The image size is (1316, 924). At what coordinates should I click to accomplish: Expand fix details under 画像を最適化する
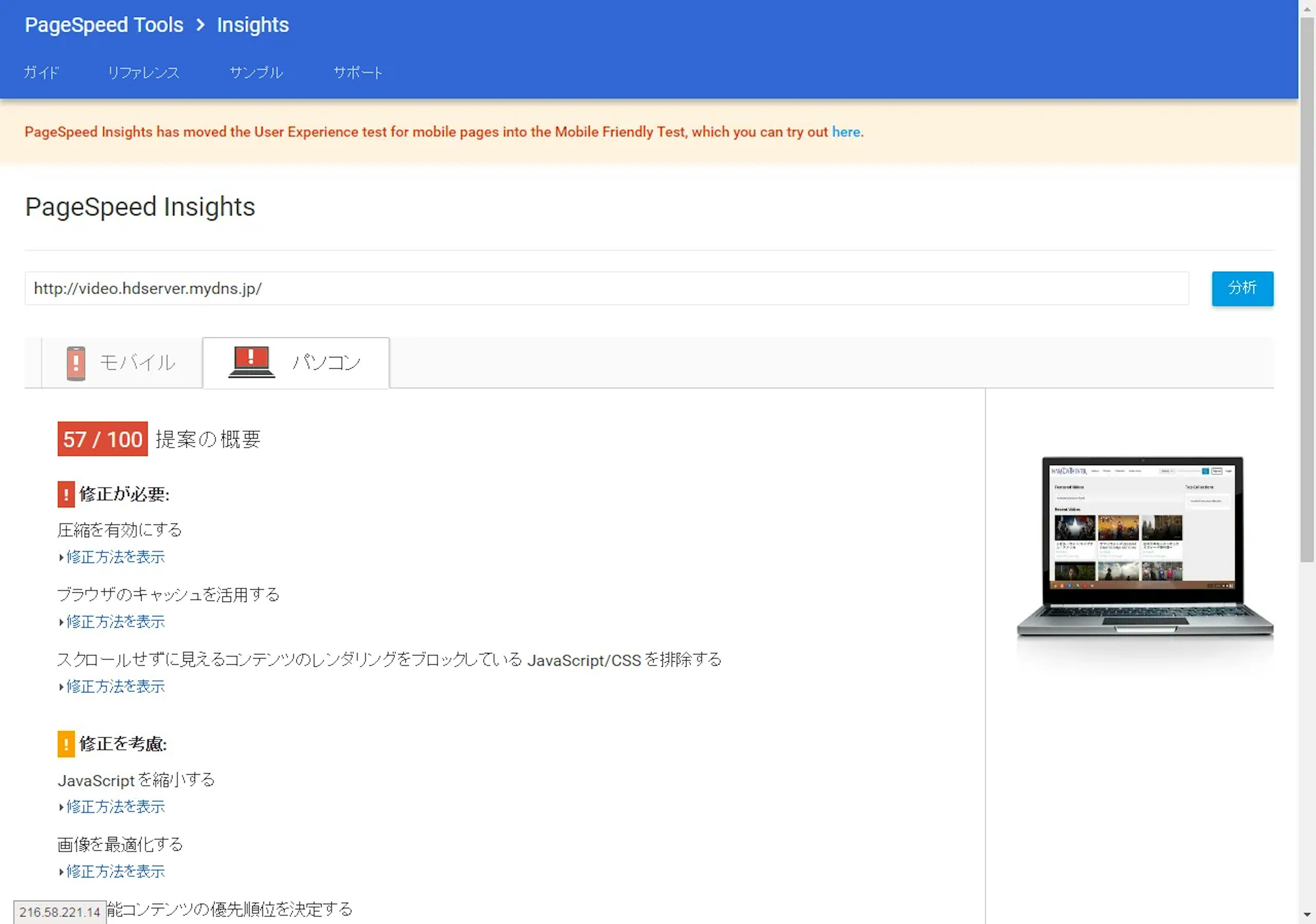(x=115, y=871)
